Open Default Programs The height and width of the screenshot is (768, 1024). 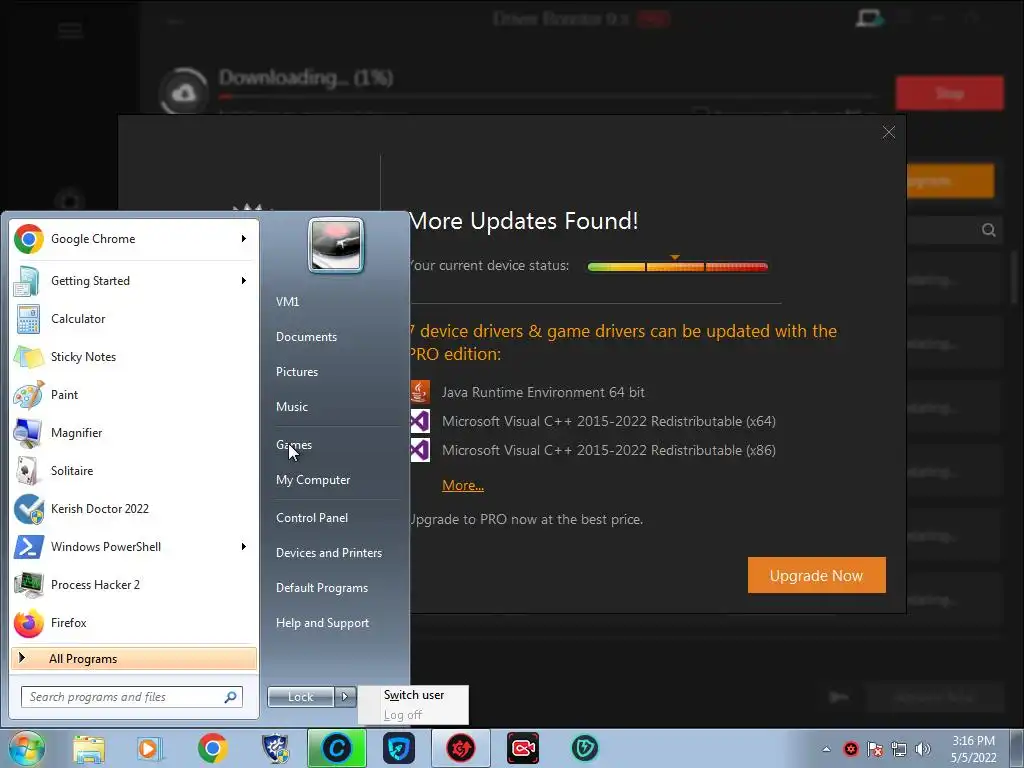pos(322,588)
